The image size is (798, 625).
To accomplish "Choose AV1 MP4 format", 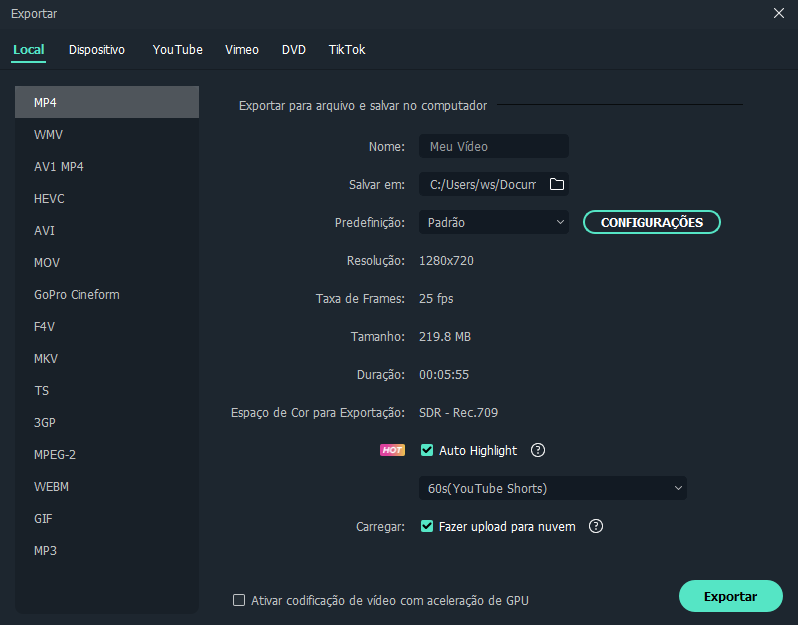I will click(x=107, y=166).
